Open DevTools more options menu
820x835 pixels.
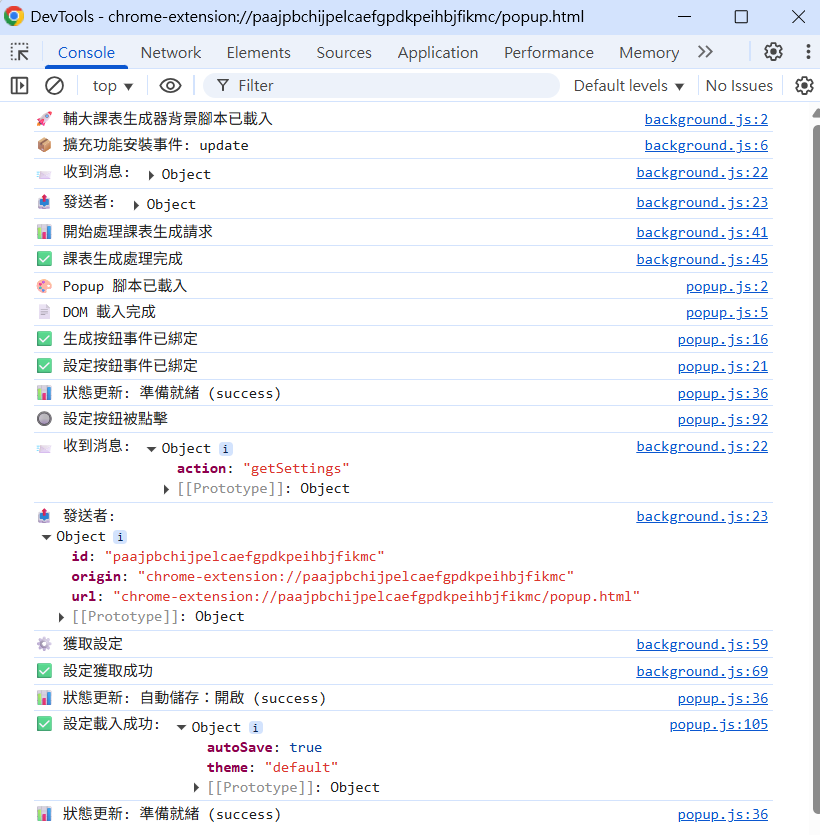pos(805,52)
